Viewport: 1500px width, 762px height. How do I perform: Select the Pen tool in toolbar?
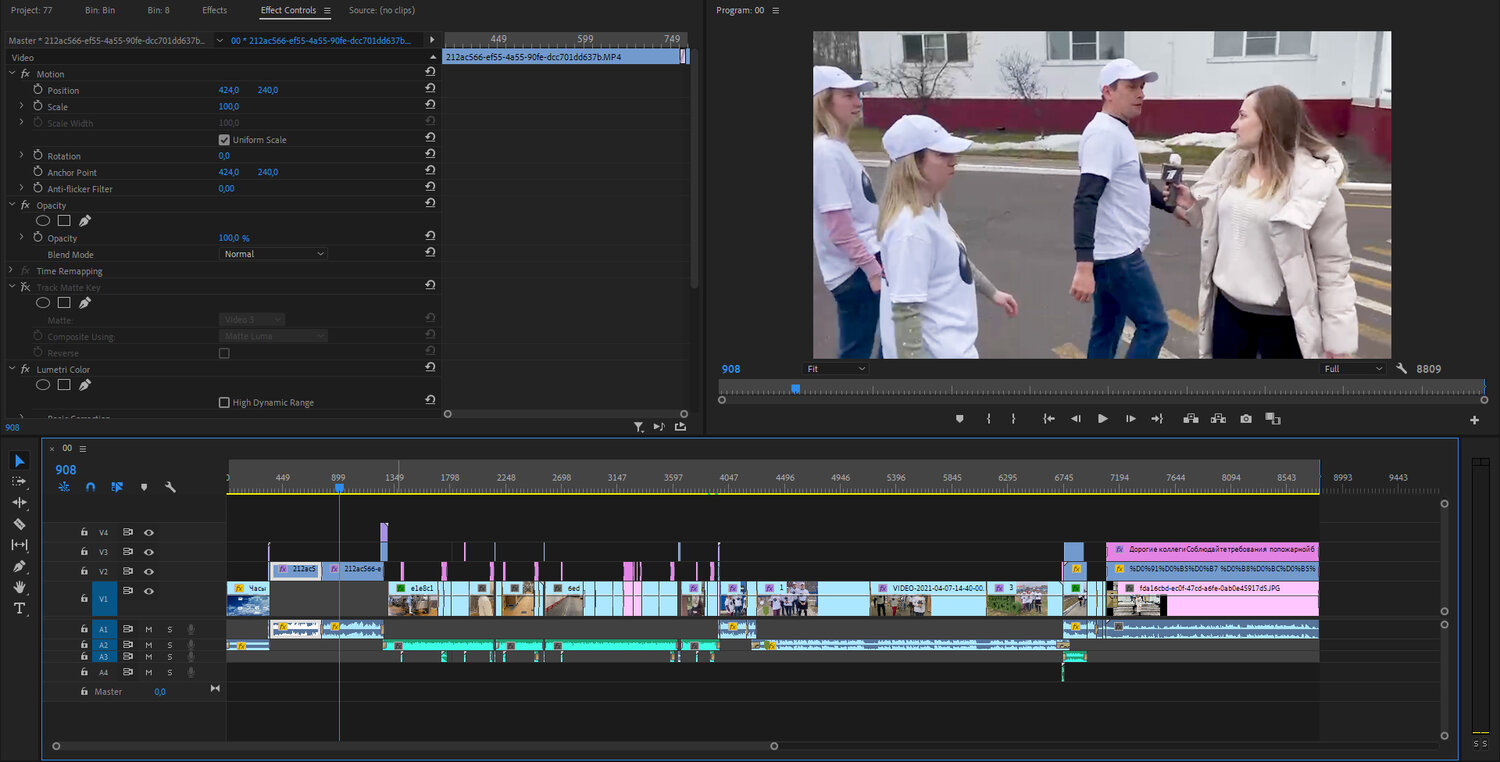point(19,566)
